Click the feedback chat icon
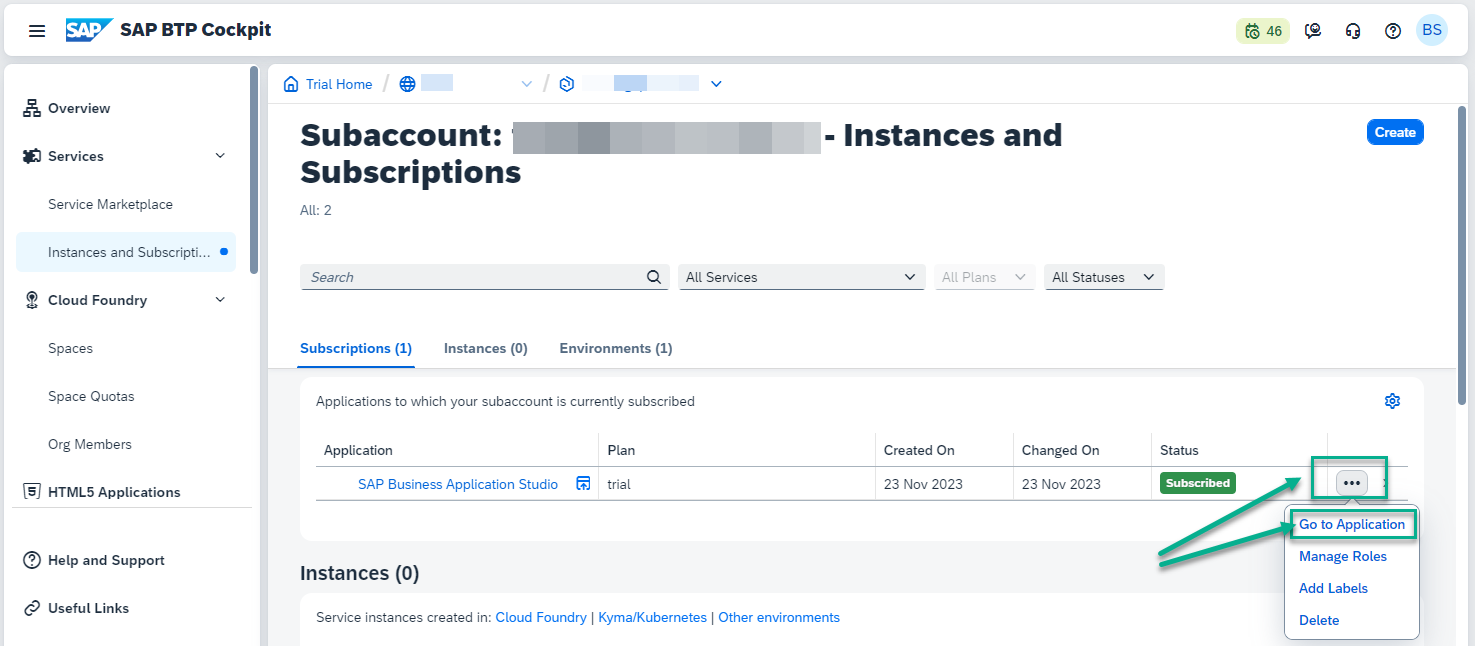This screenshot has width=1475, height=646. point(1313,30)
